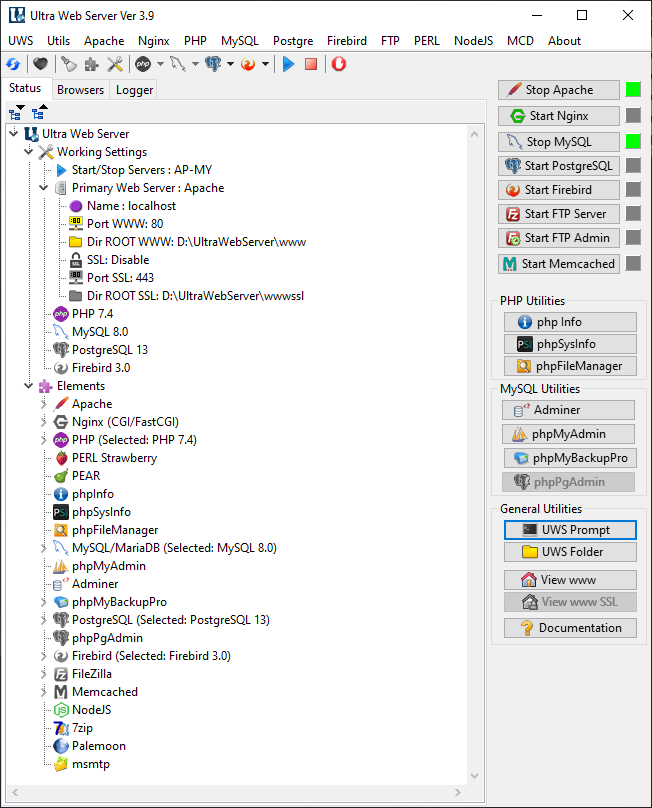Expand the PHP (Selected: PHP 7.4) node
This screenshot has width=652, height=808.
[44, 440]
